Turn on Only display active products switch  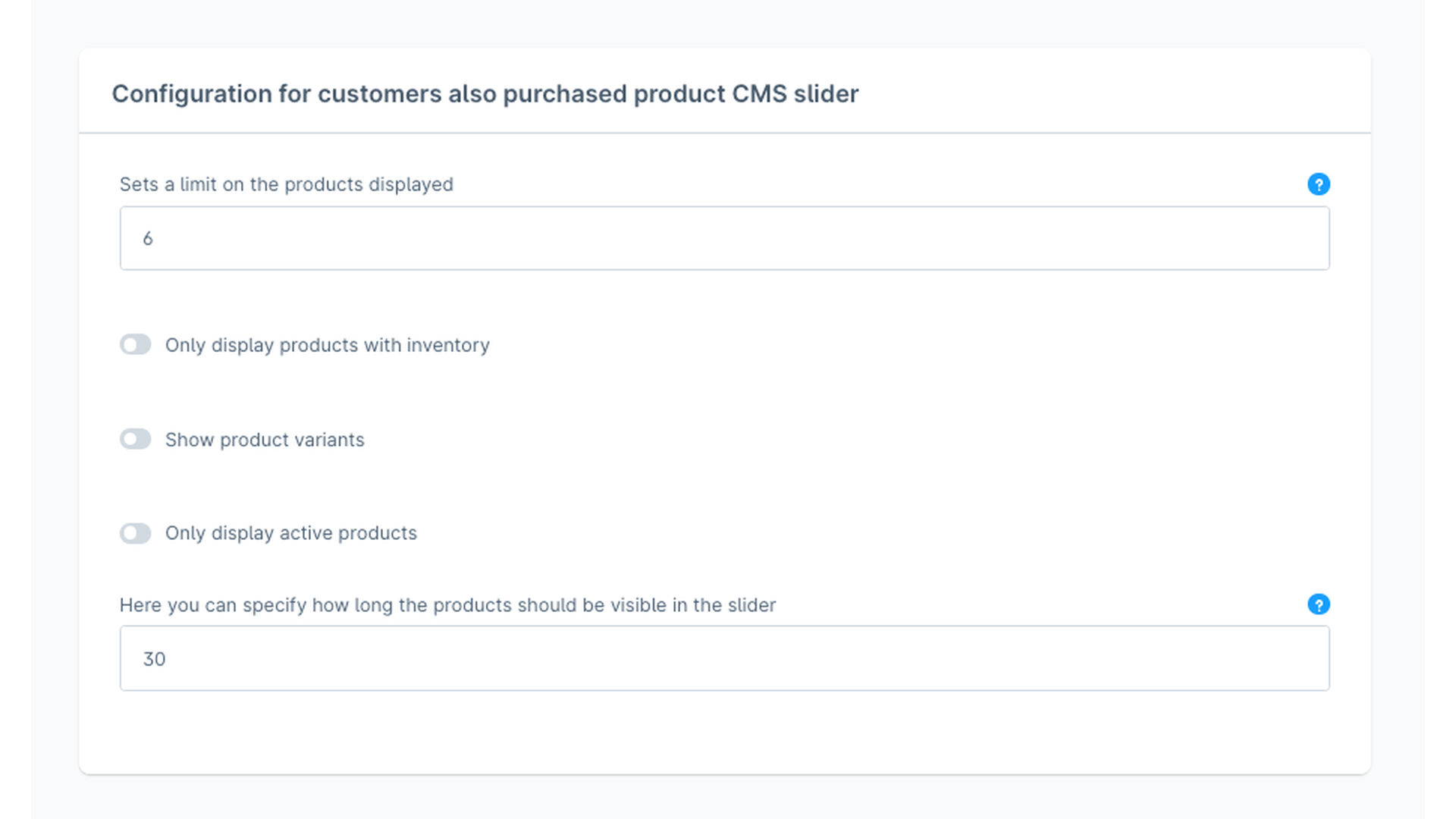tap(135, 533)
